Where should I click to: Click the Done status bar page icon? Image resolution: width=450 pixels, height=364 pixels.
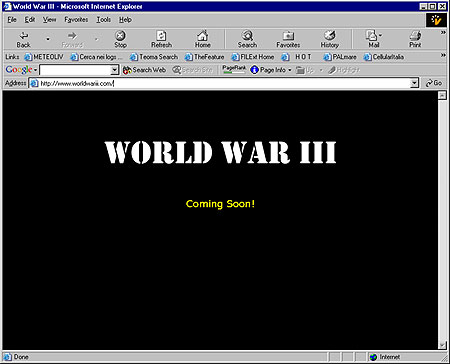[x=7, y=357]
